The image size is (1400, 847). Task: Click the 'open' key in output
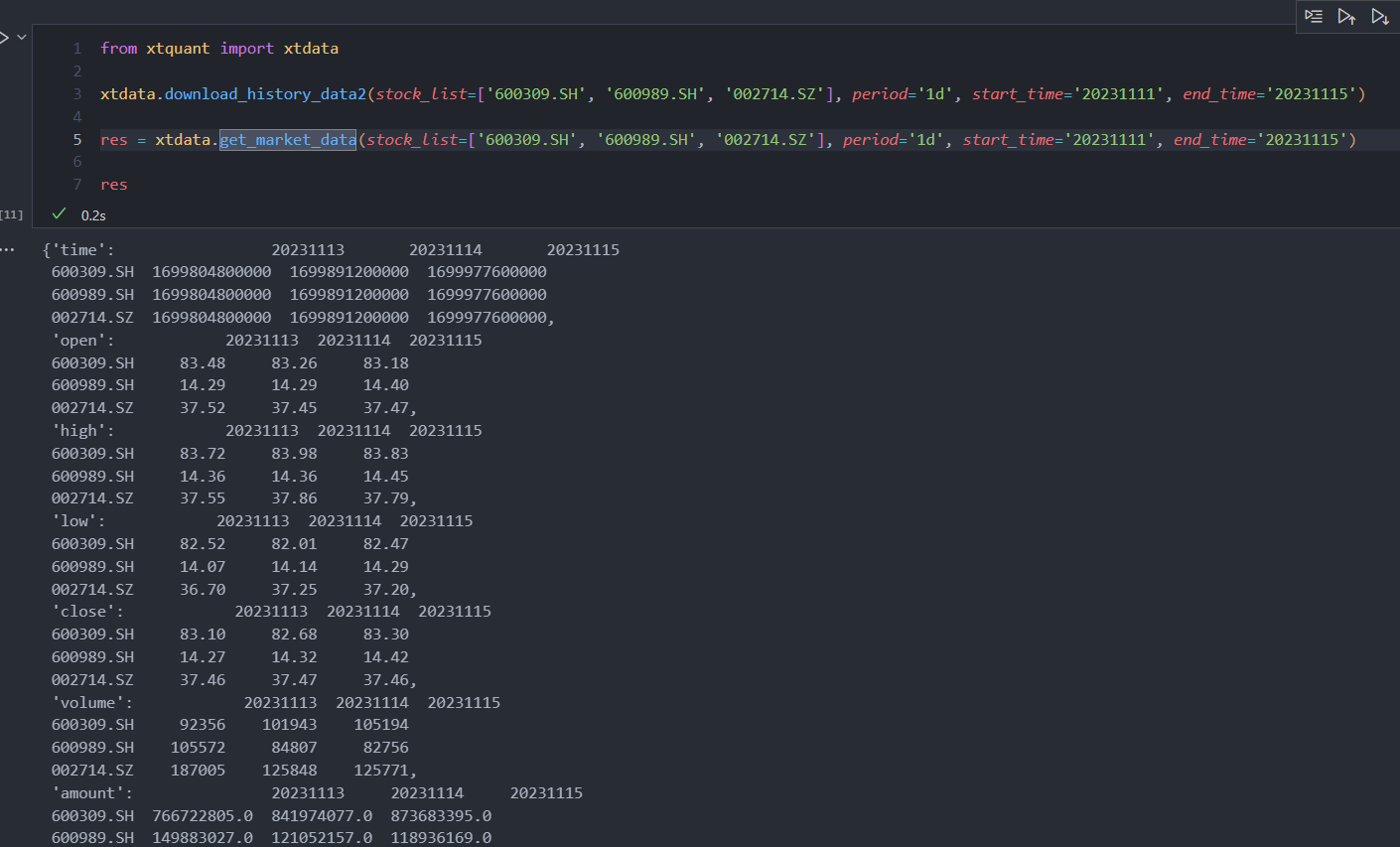coord(82,341)
